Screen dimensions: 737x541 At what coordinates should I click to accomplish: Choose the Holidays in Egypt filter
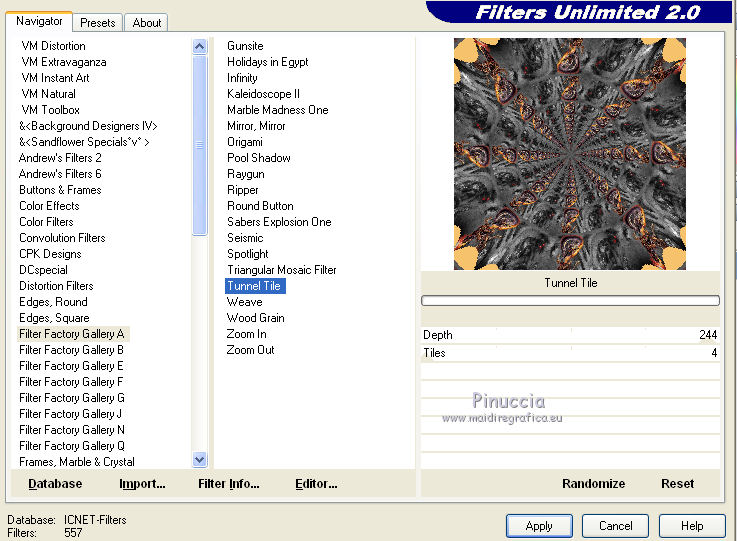[x=267, y=62]
